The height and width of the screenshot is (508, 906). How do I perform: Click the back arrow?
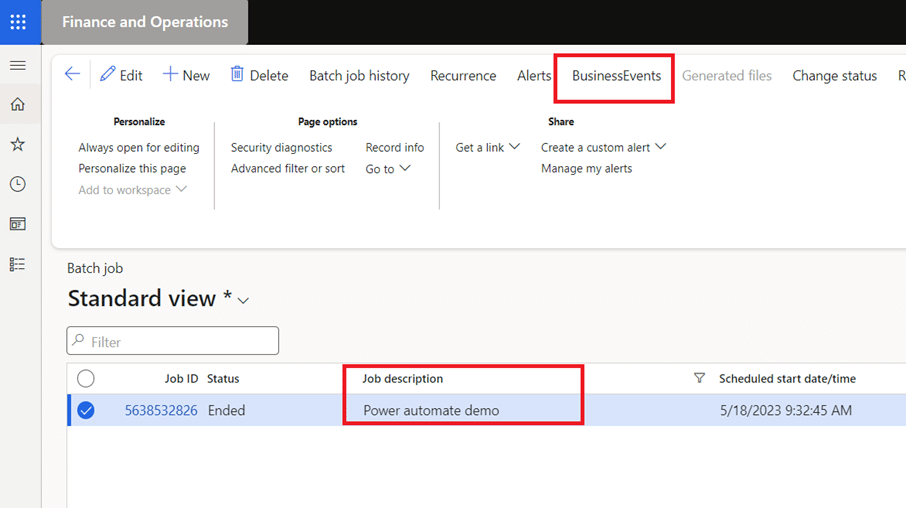[x=72, y=74]
